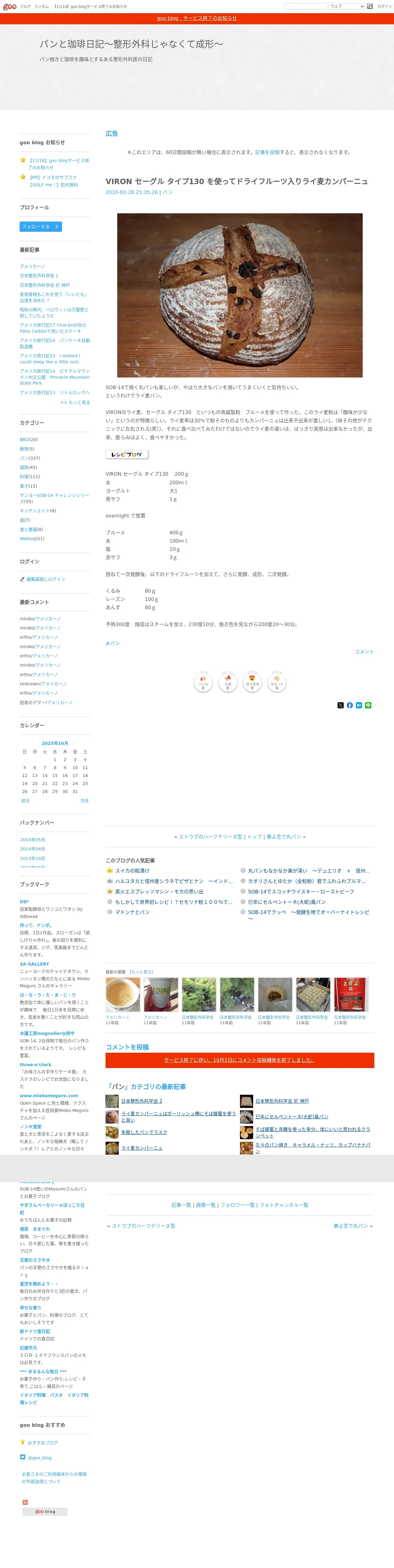Click the トップ link in the post navigation
The height and width of the screenshot is (1568, 394).
255,837
